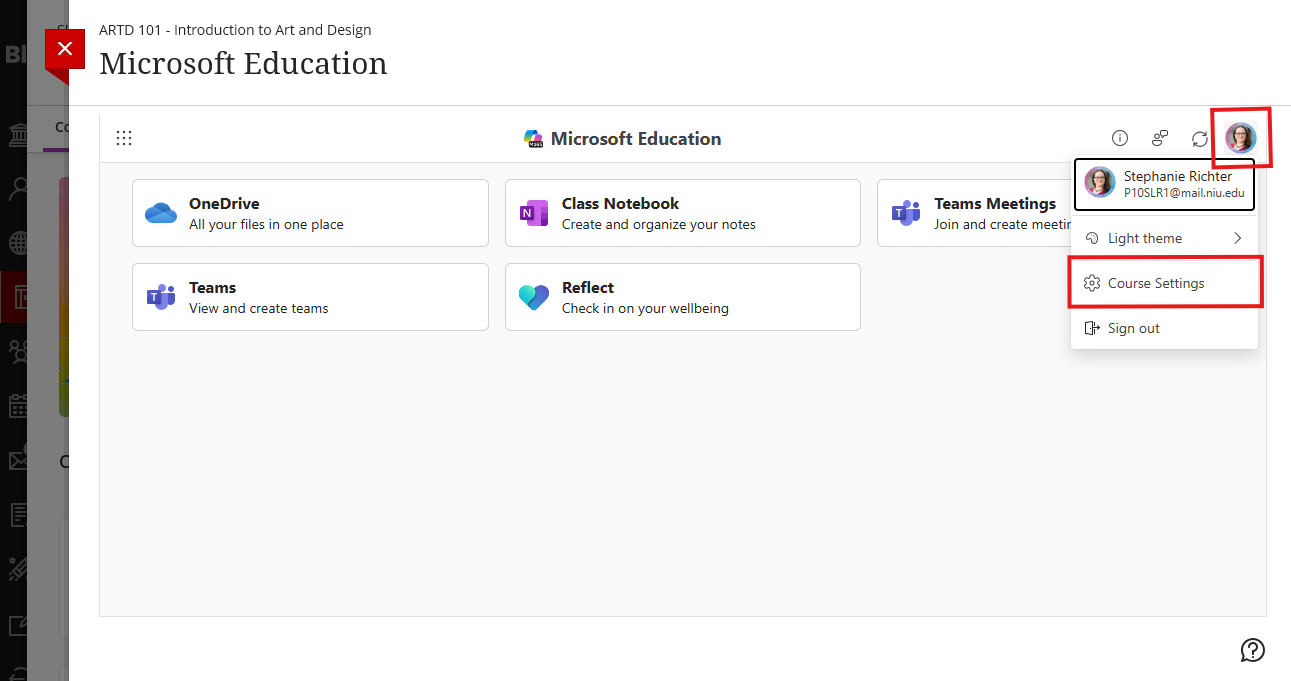Open the app launcher grid icon
The width and height of the screenshot is (1291, 681).
click(x=124, y=139)
